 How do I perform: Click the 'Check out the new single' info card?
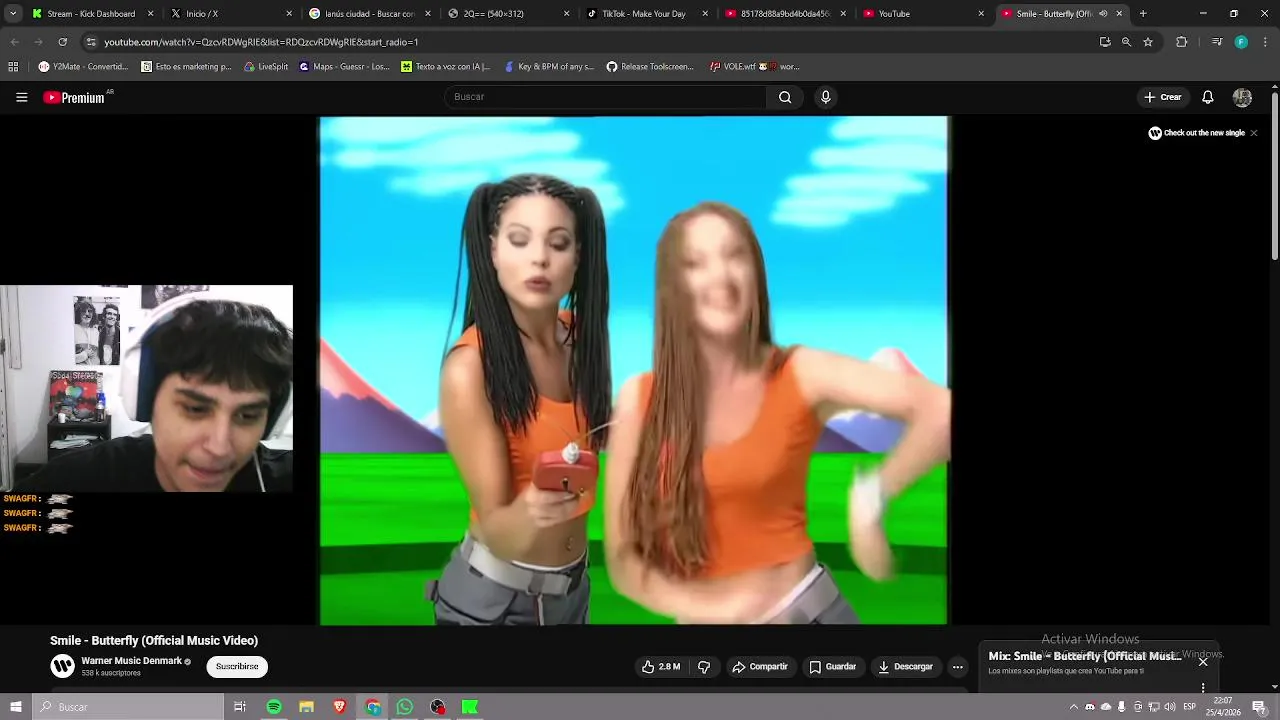coord(1196,133)
